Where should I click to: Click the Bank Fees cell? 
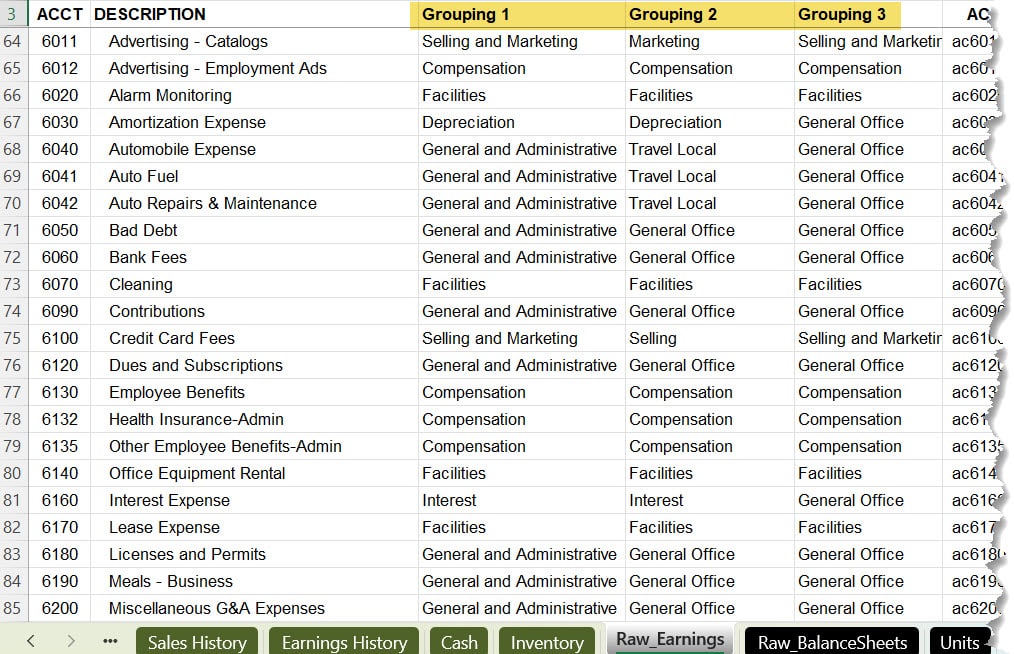(254, 257)
